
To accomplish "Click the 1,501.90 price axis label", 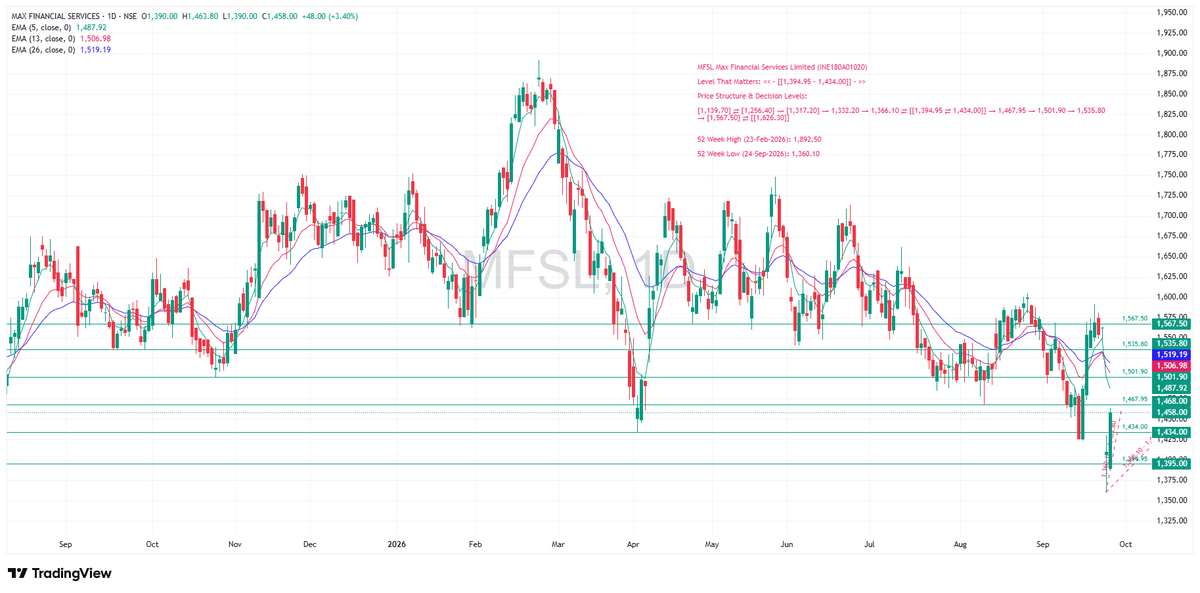I will (x=1171, y=377).
